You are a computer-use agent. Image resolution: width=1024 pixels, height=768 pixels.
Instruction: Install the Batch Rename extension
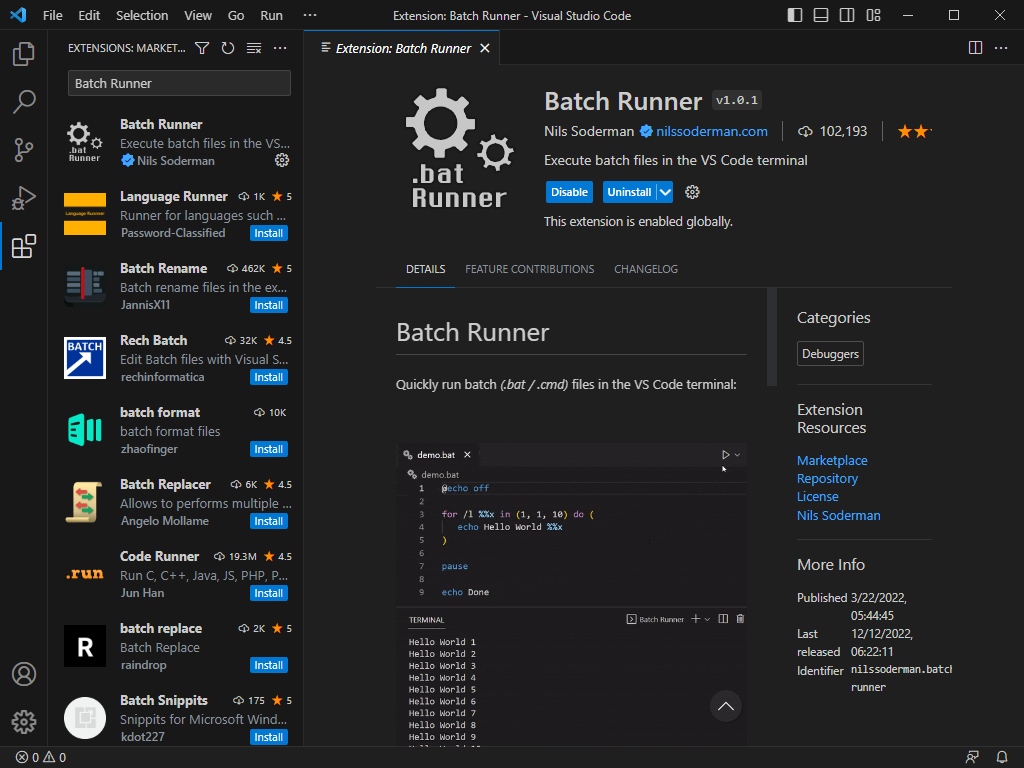click(268, 306)
